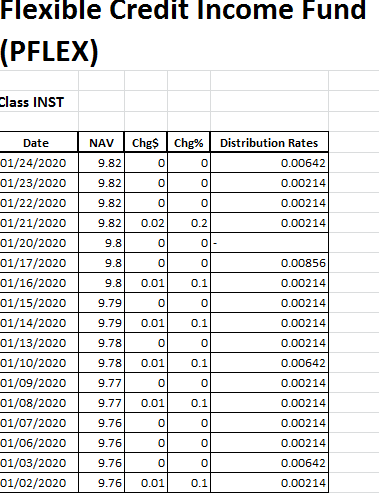Select distribution rate 0.00642 for 01/10/2020
Screen dimensions: 379x493
point(269,363)
